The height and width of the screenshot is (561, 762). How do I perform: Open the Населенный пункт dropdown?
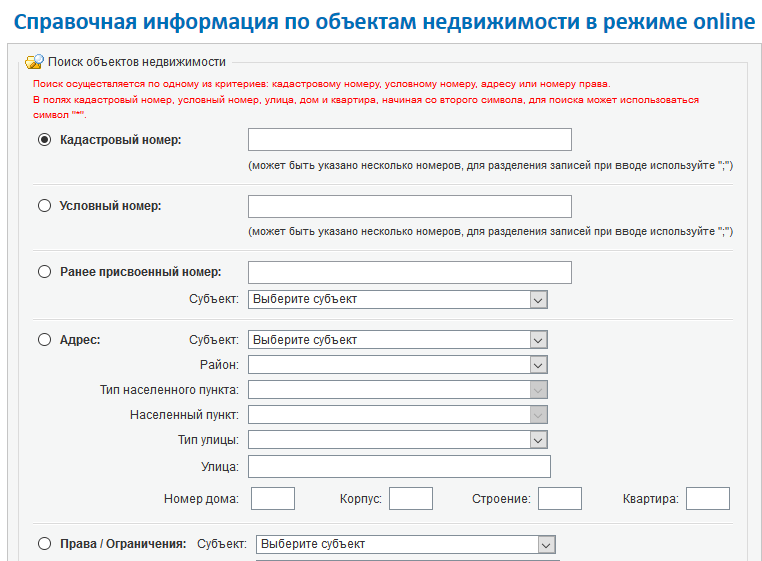398,415
